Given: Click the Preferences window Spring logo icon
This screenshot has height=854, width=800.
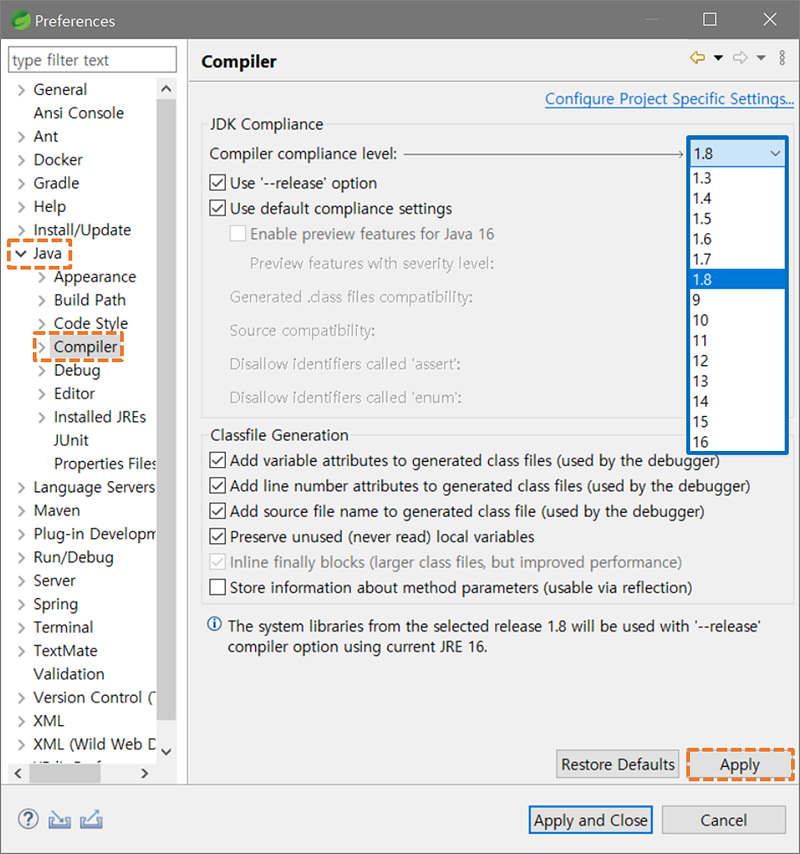Looking at the screenshot, I should point(21,20).
